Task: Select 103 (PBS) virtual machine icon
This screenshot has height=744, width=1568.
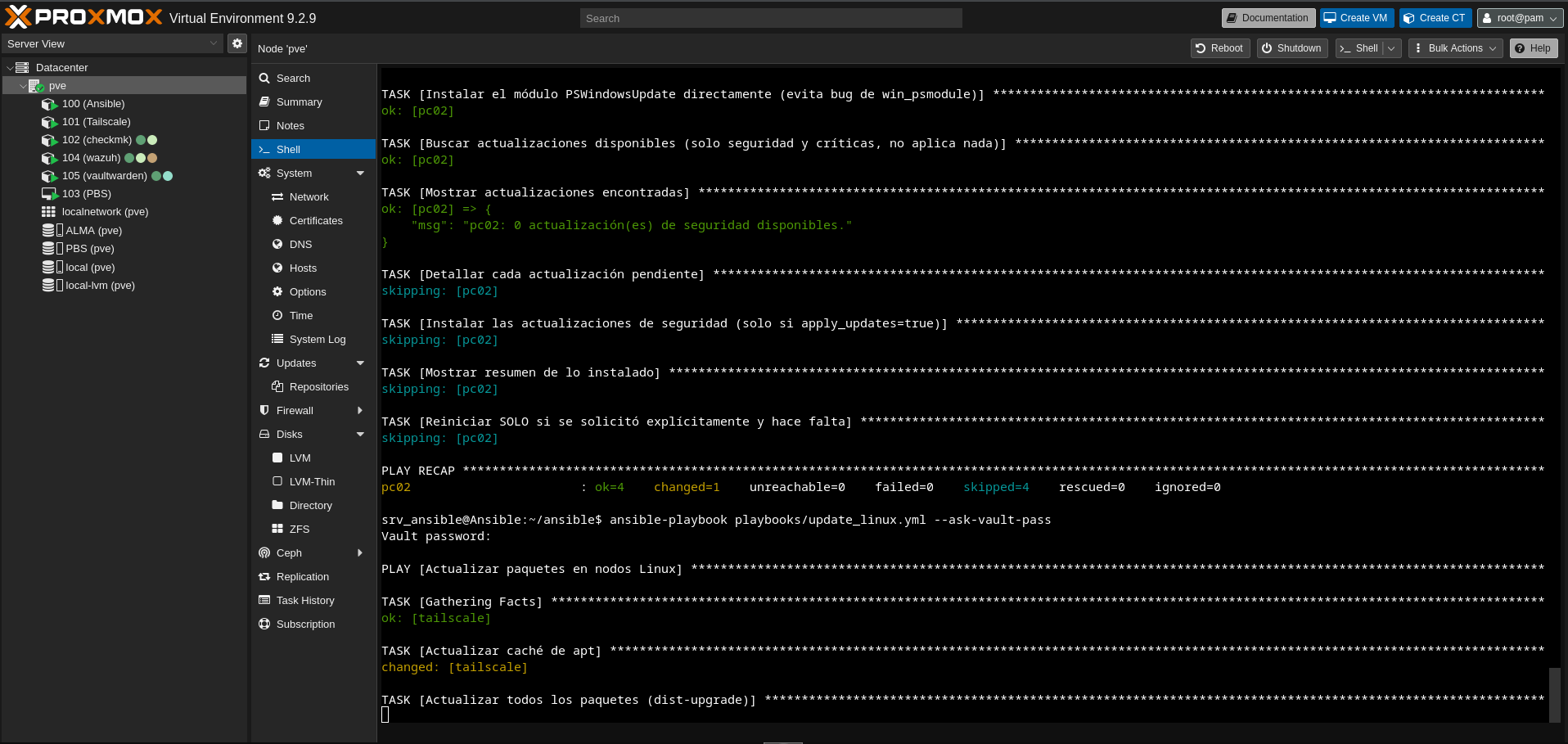Action: (x=49, y=194)
